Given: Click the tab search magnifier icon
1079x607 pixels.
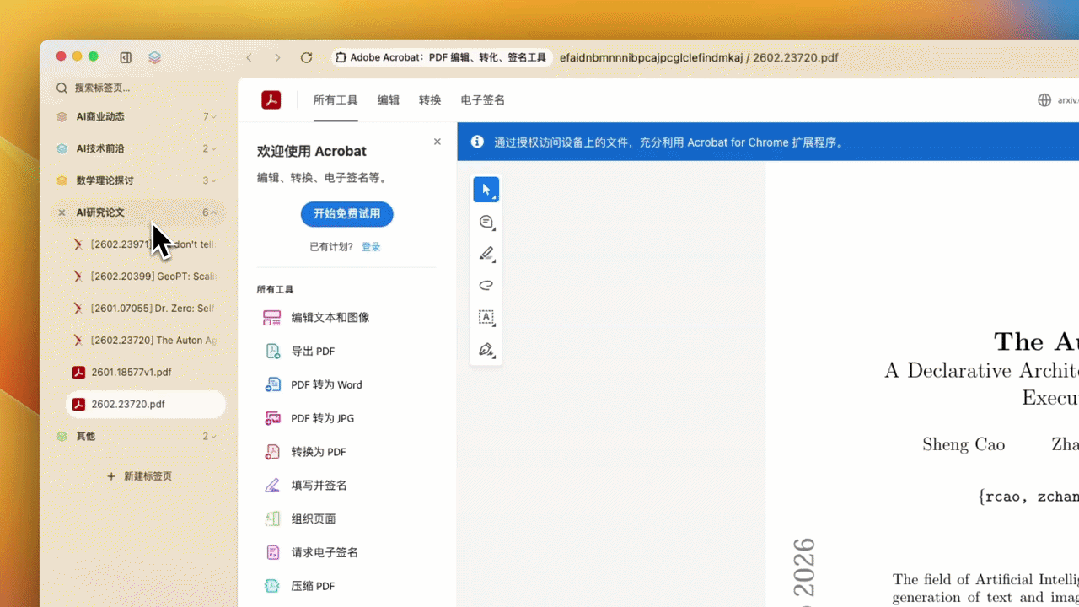Looking at the screenshot, I should (x=61, y=88).
